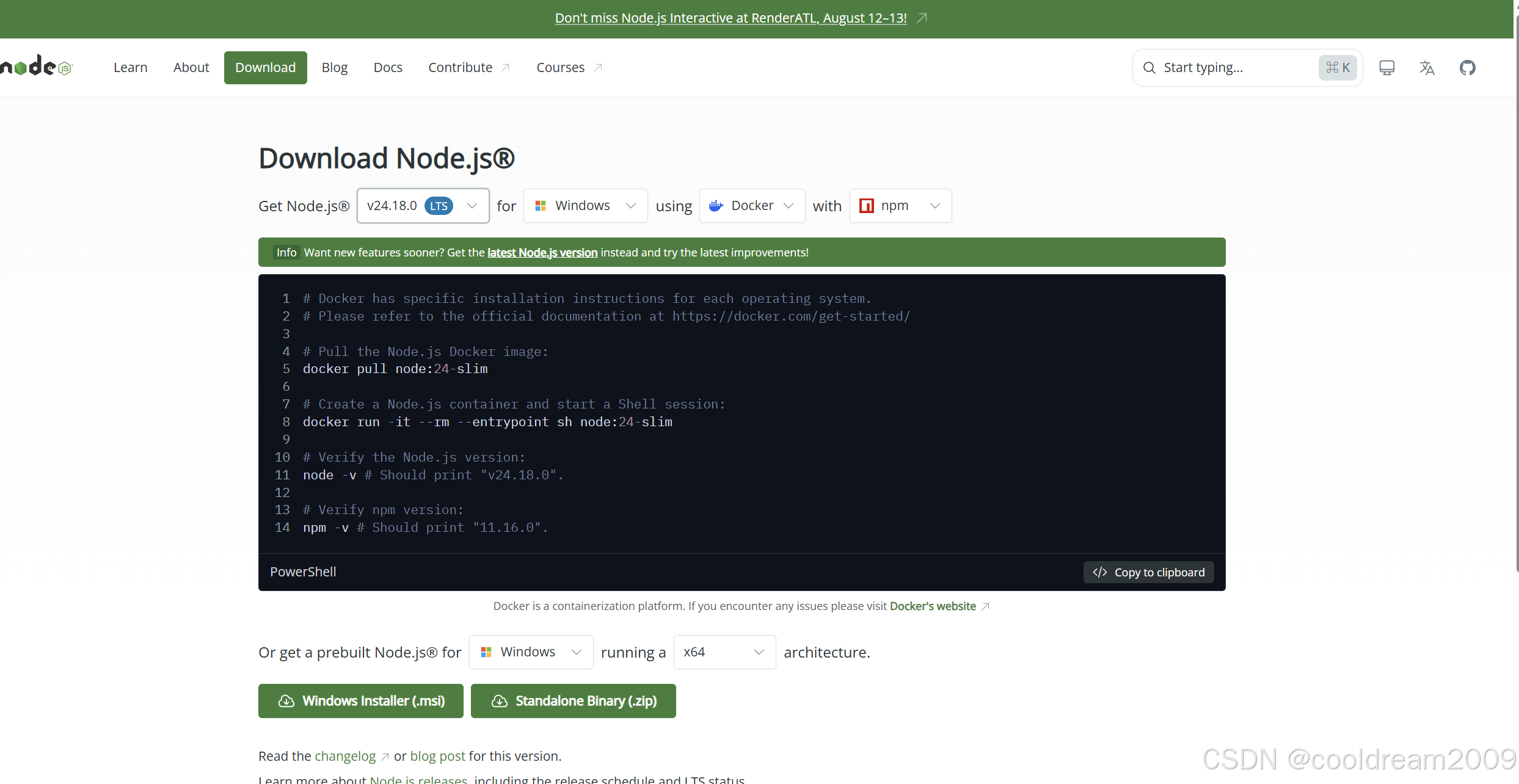
Task: Expand the v24.18.0 LTS version dropdown
Action: coord(423,206)
